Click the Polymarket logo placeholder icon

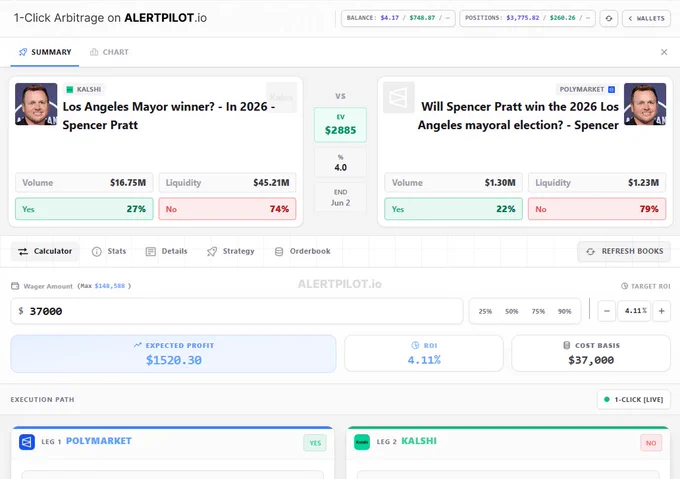click(x=399, y=98)
